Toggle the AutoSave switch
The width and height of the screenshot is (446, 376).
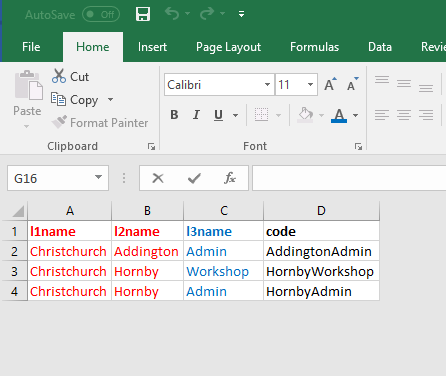tap(101, 14)
